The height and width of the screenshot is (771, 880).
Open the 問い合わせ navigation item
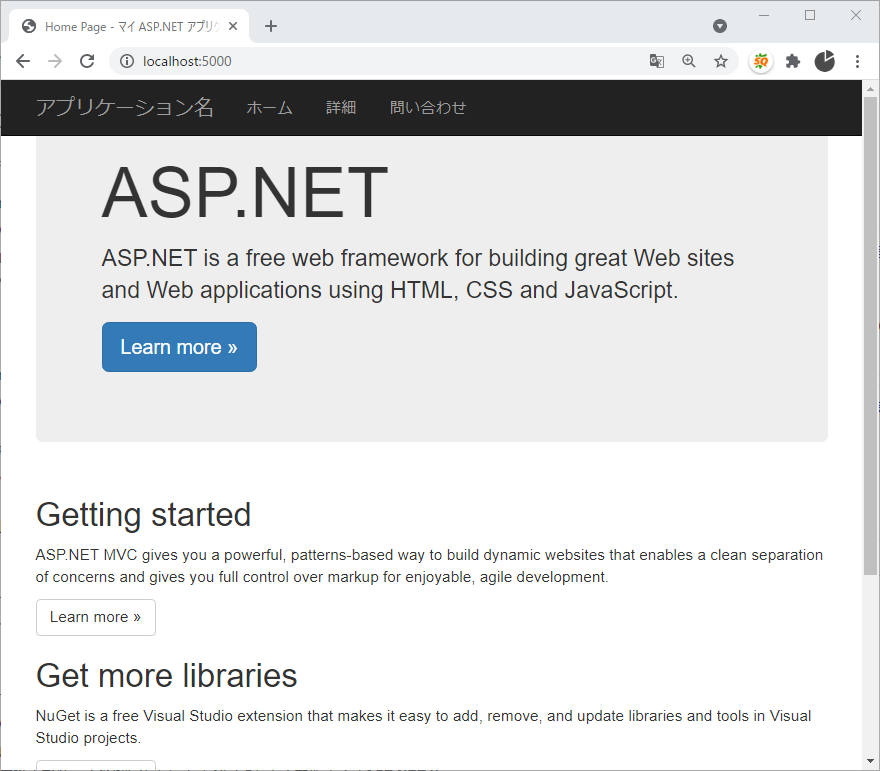[428, 108]
